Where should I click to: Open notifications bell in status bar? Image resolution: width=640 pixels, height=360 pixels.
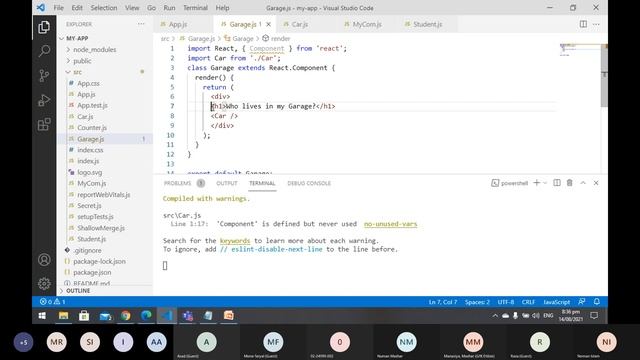[597, 302]
